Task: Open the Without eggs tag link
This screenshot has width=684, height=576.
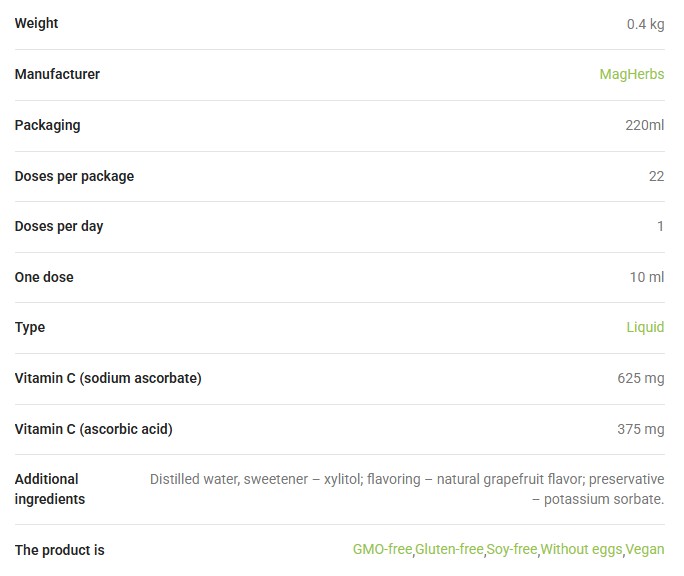Action: click(582, 549)
